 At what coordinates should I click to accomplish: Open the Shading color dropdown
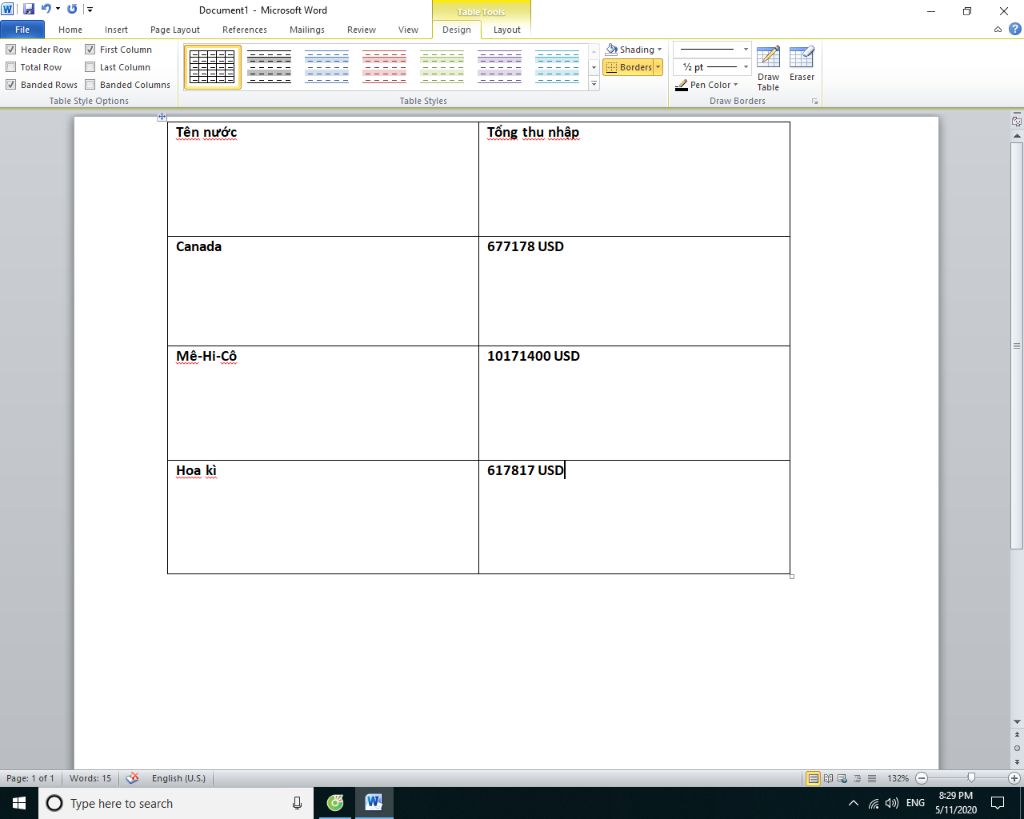tap(660, 49)
